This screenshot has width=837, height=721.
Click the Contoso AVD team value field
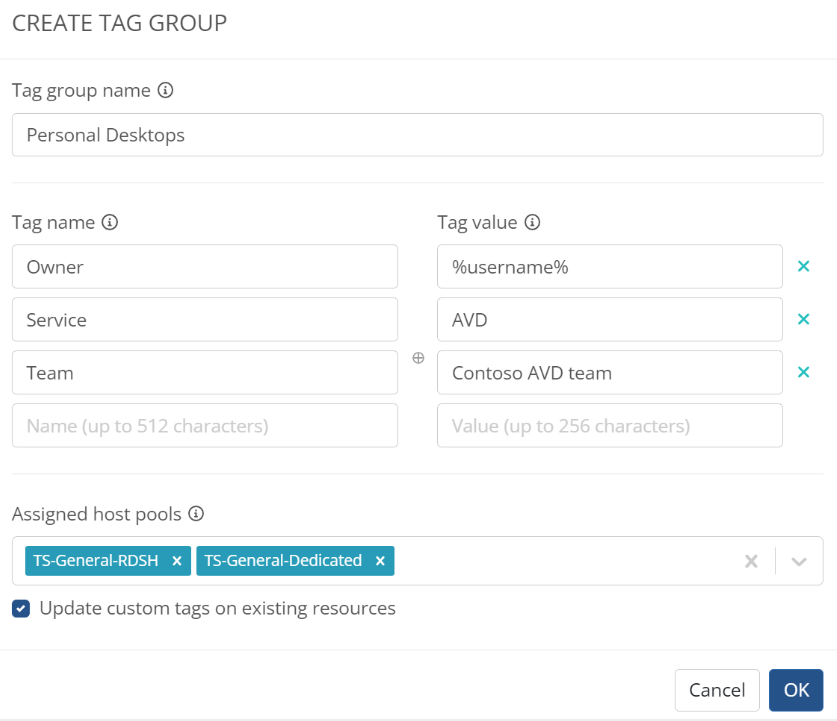[609, 372]
